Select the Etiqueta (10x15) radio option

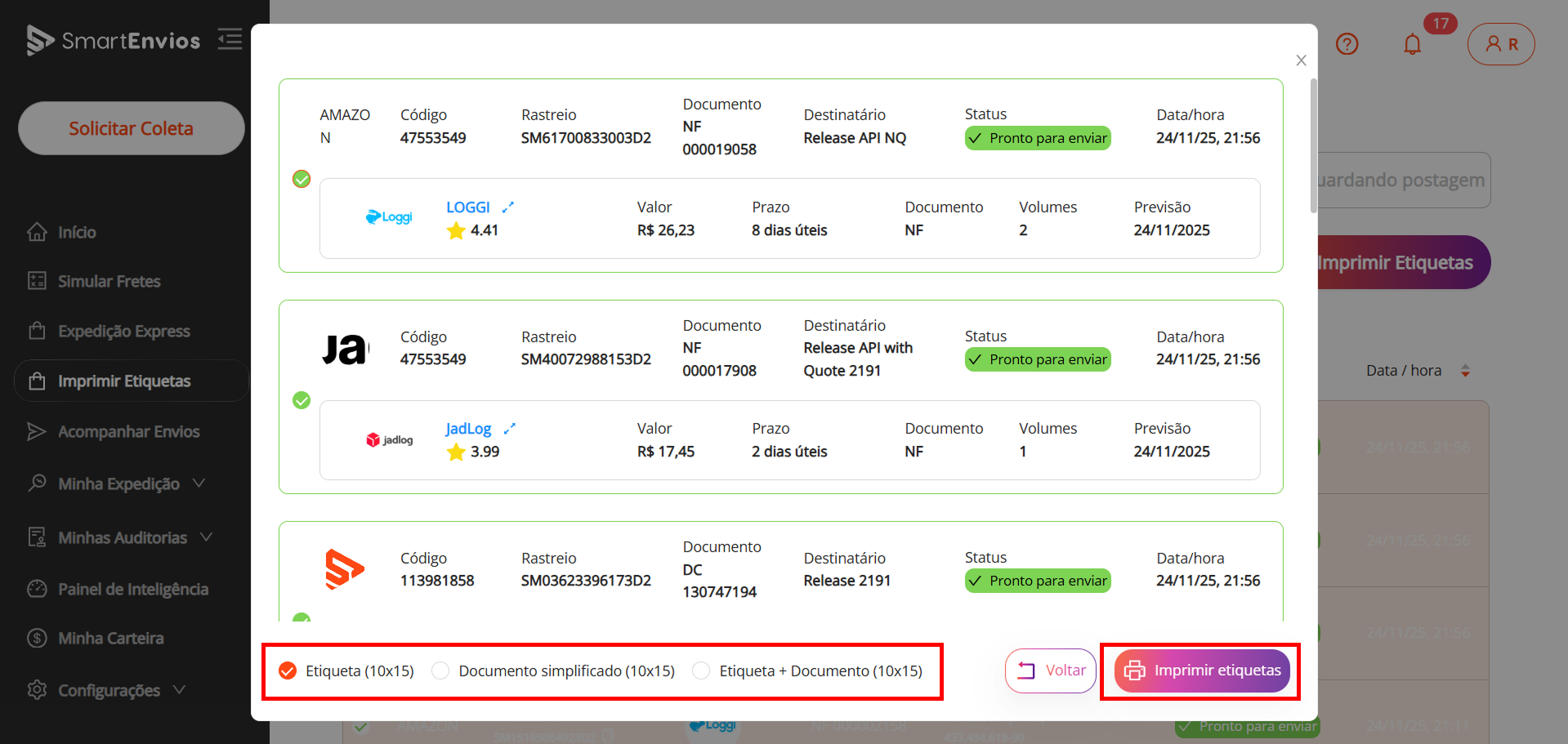288,670
